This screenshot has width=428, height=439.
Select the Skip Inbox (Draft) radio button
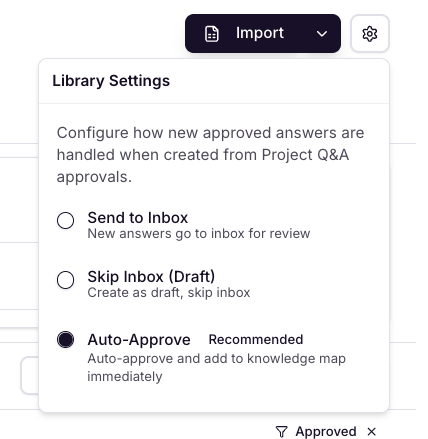tap(65, 280)
